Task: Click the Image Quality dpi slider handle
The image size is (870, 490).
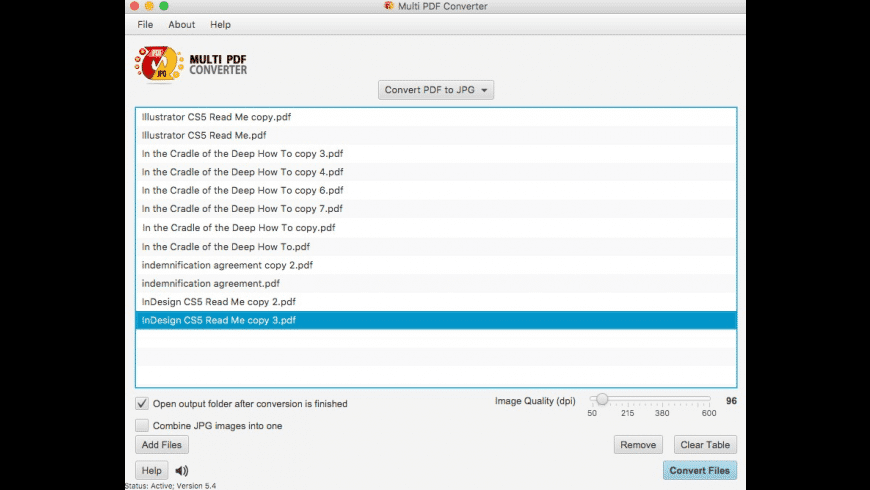Action: (x=602, y=399)
